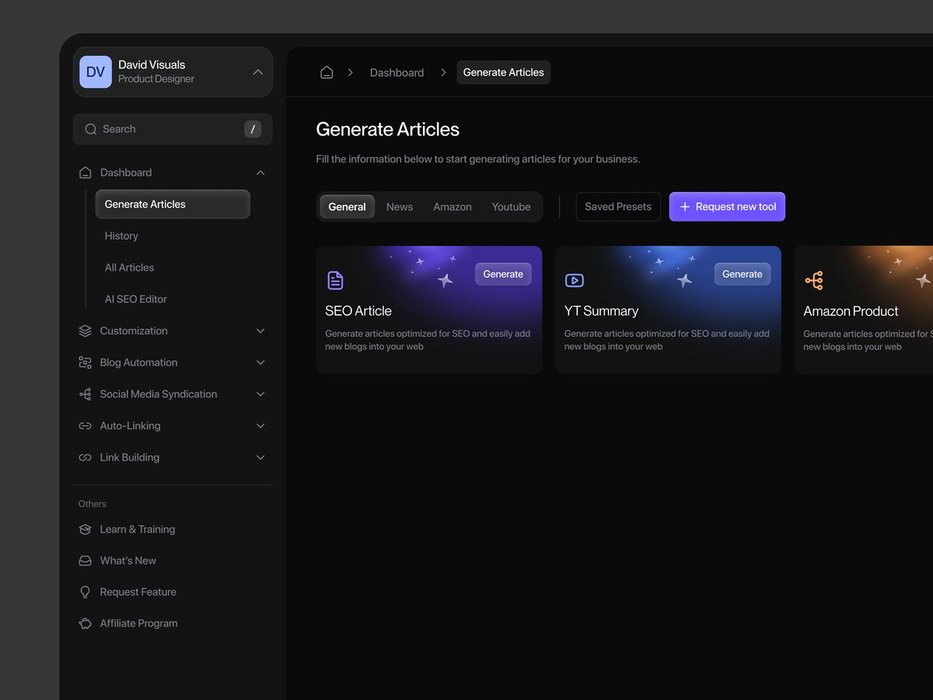Expand the Link Building submenu
The height and width of the screenshot is (700, 933).
pyautogui.click(x=260, y=458)
